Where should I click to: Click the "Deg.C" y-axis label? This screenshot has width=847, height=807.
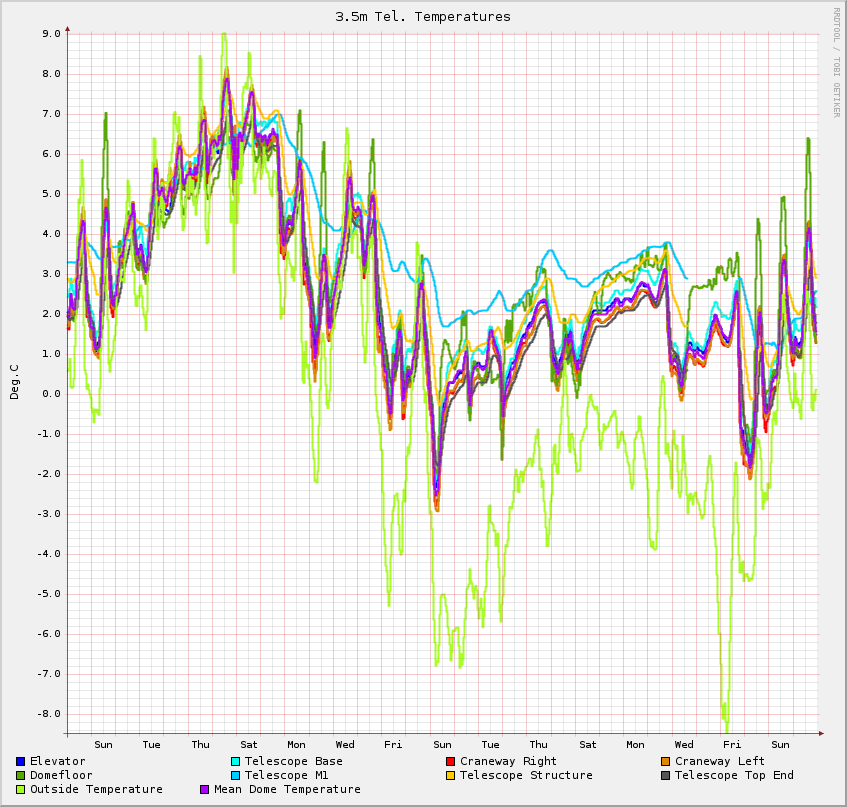[14, 382]
